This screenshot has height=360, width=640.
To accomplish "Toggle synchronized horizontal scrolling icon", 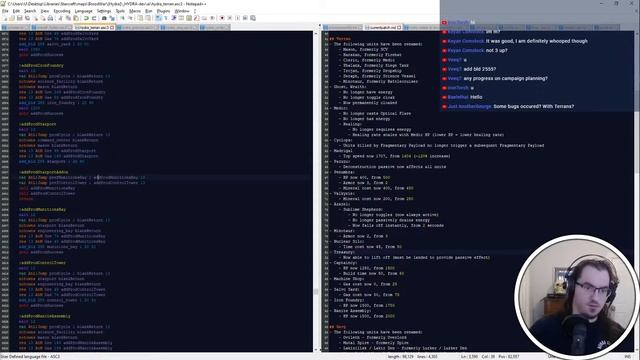I will point(148,18).
